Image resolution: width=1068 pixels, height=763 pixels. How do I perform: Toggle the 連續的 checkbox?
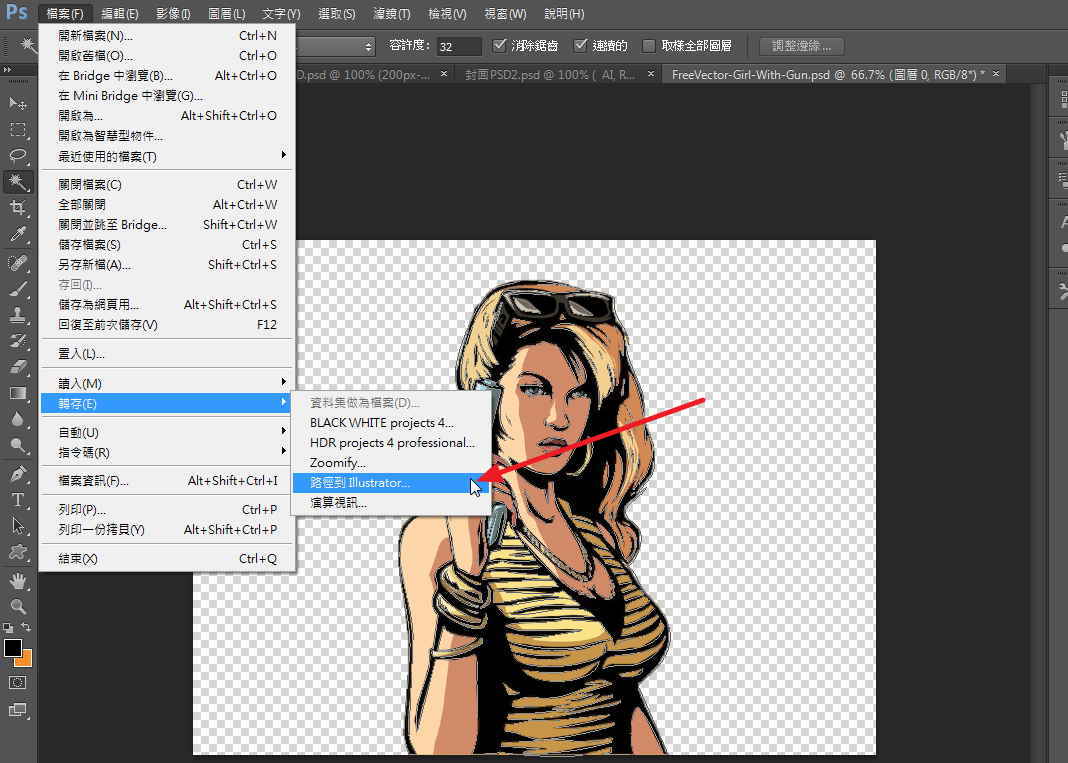[x=580, y=46]
